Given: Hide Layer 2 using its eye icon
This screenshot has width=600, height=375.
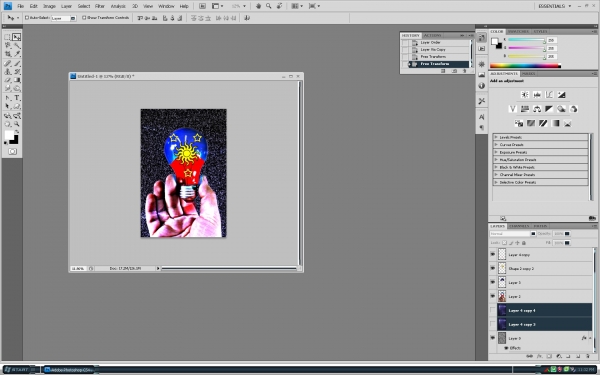Looking at the screenshot, I should click(492, 296).
